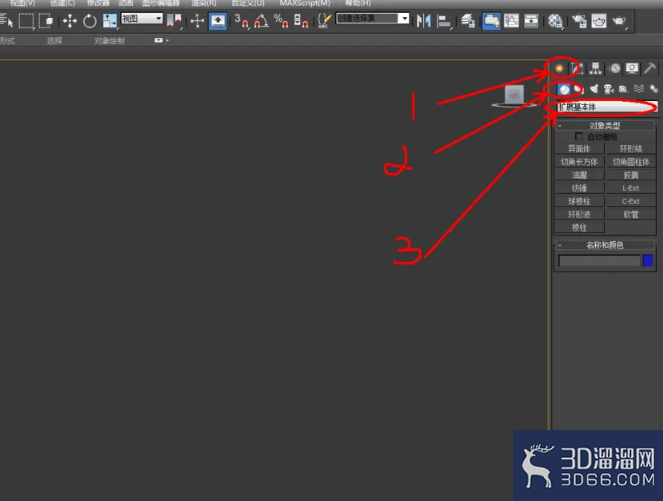Open the 扩展基本体 category dropdown
The image size is (663, 501).
coord(606,107)
